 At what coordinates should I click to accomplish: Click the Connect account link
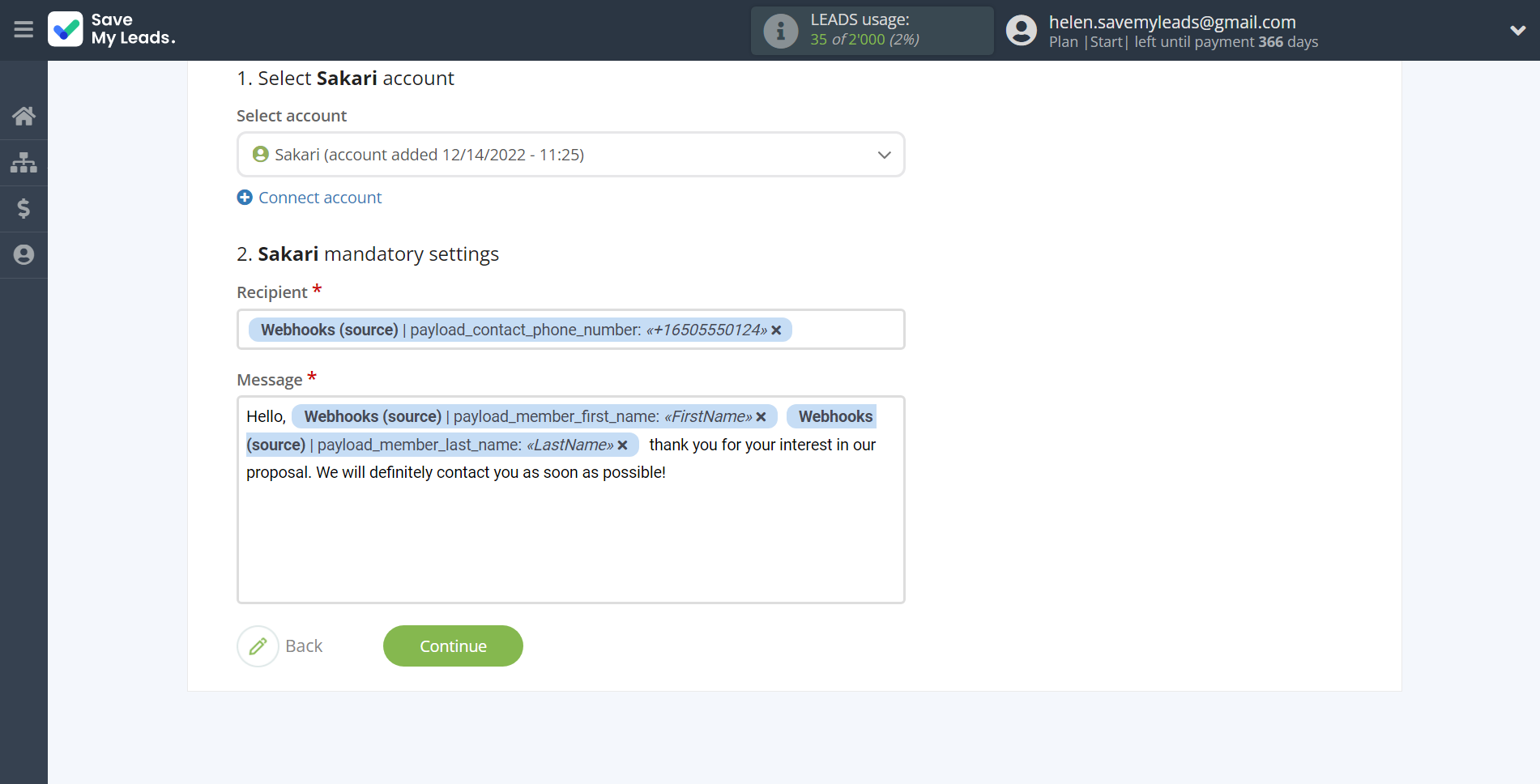click(x=320, y=198)
